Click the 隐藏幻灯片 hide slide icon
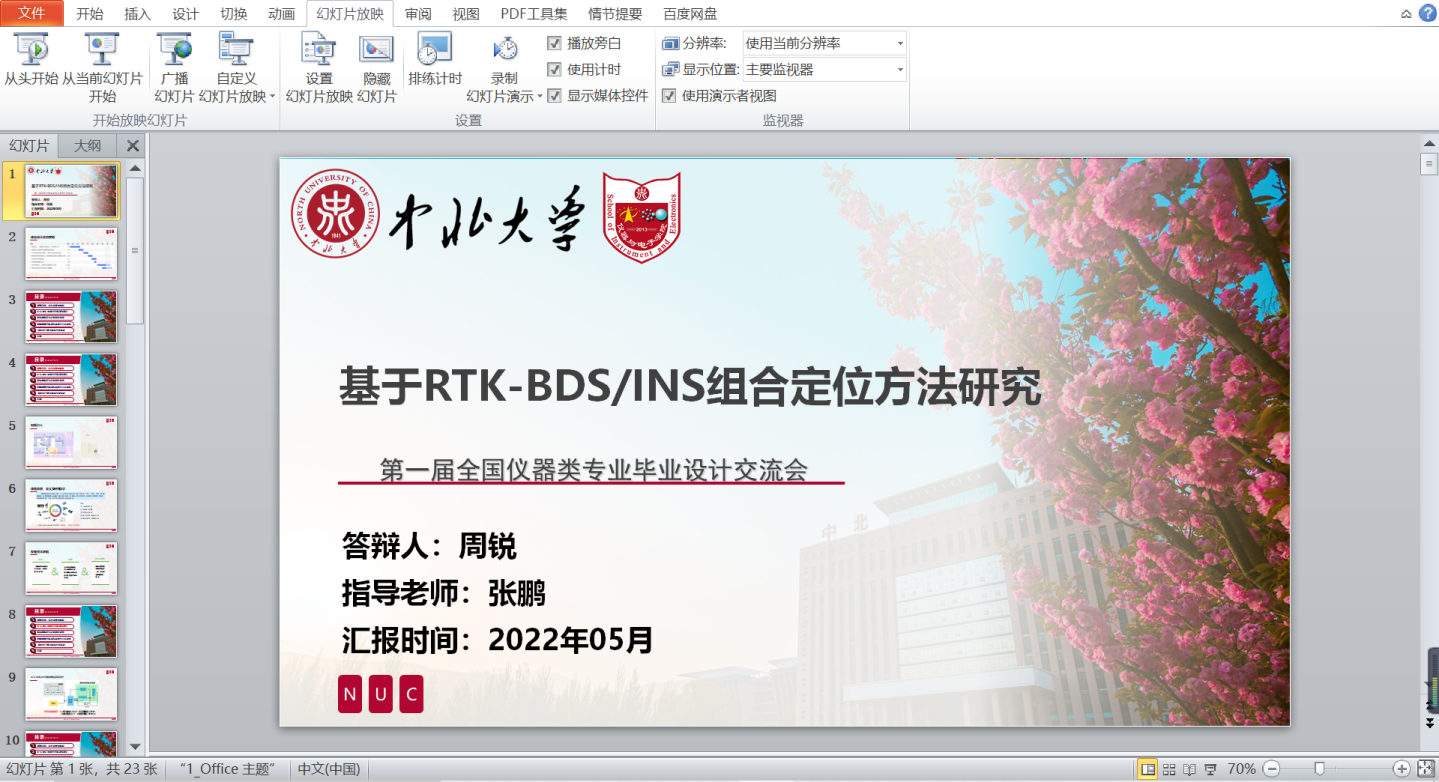The height and width of the screenshot is (782, 1439). 377,50
